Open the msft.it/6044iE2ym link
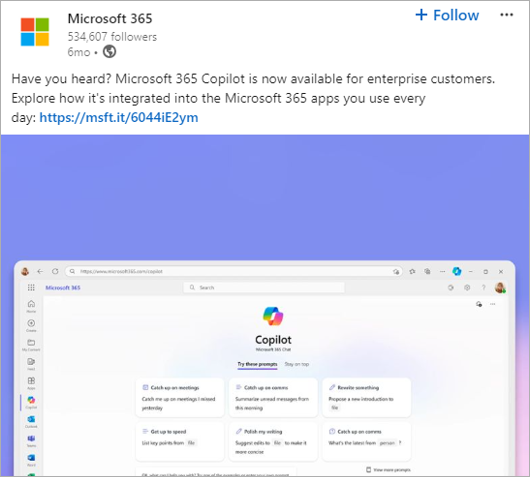 (x=119, y=118)
